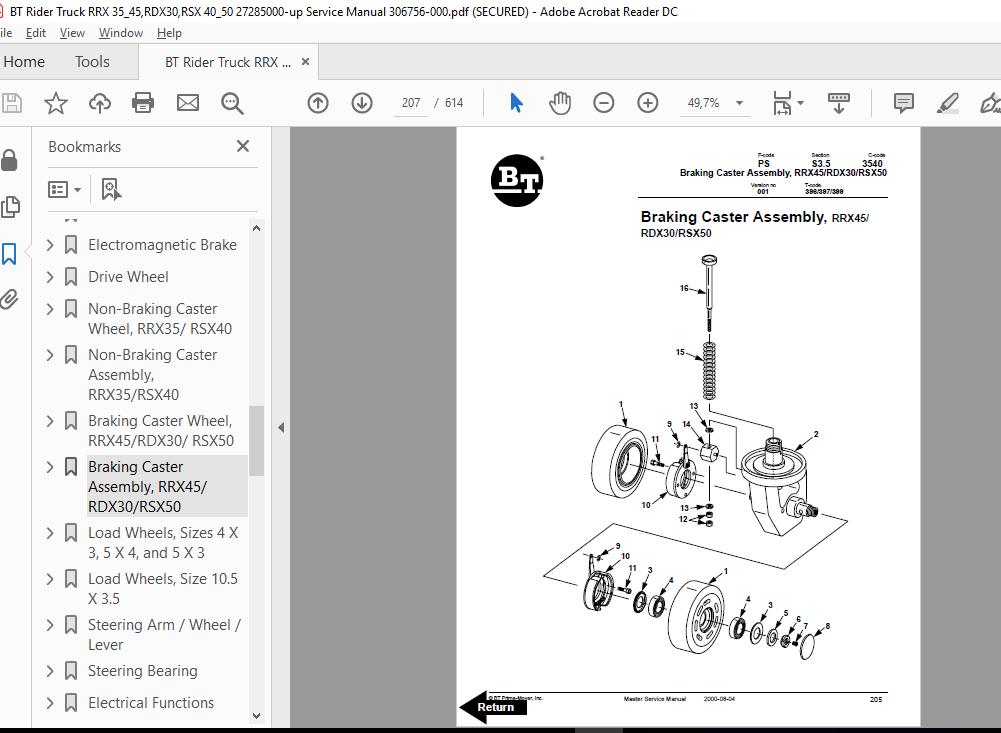Expand Non-Braking Caster Wheel bookmark

point(50,309)
